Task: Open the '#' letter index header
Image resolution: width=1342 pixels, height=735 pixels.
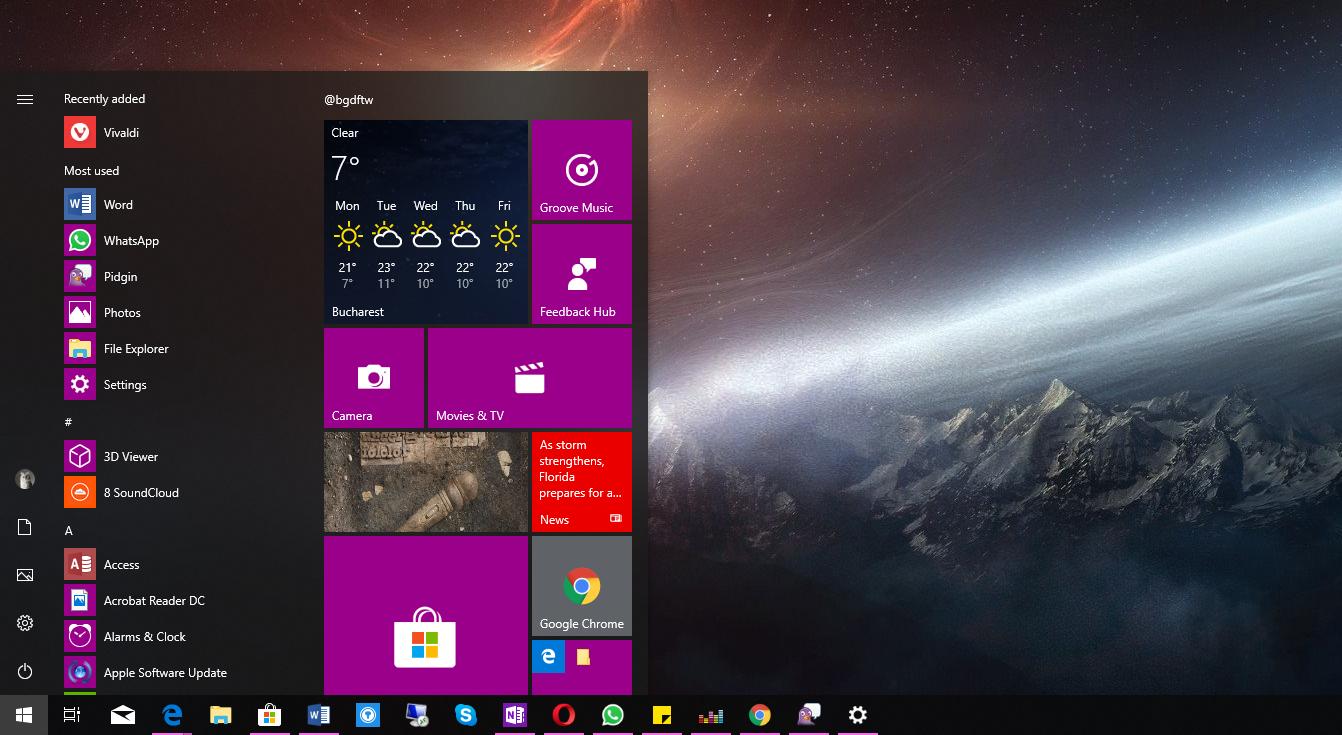Action: pos(68,422)
